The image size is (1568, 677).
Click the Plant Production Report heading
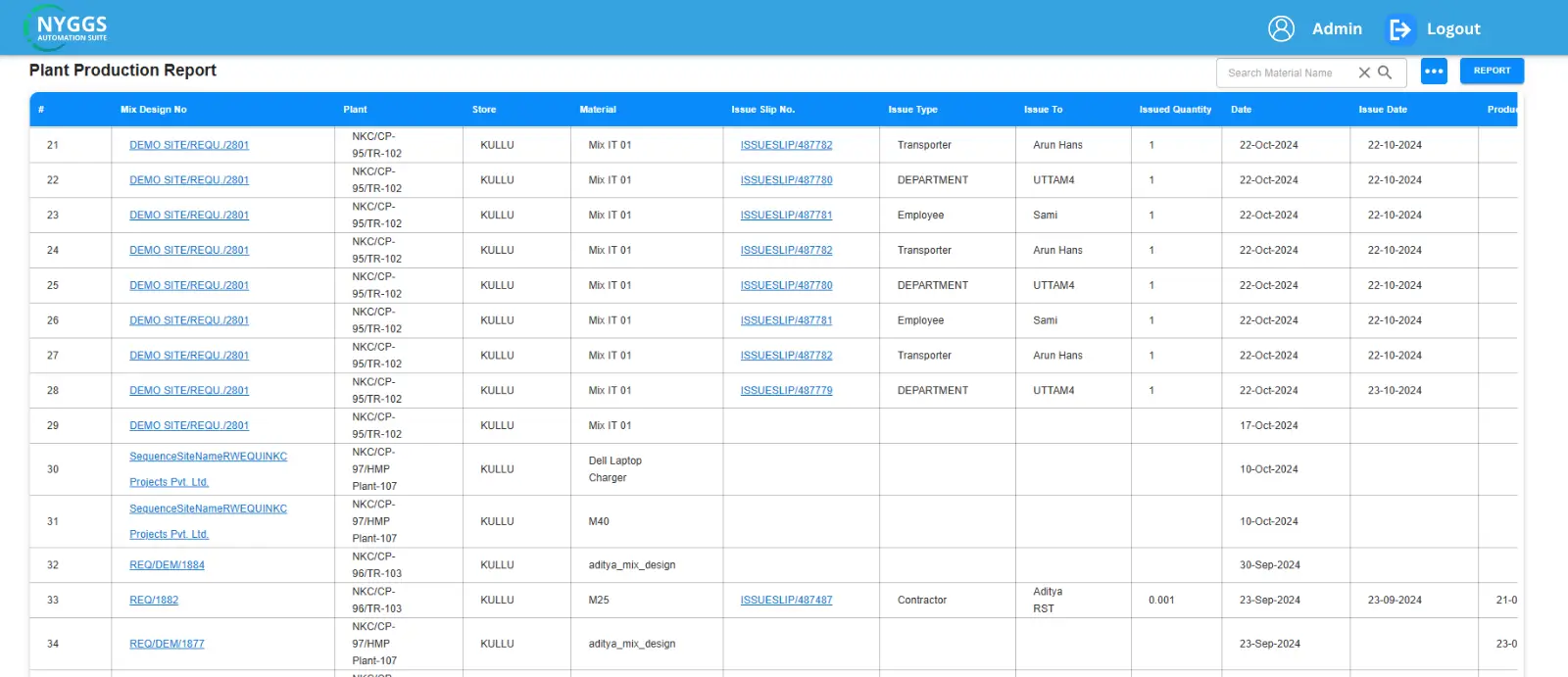[122, 71]
